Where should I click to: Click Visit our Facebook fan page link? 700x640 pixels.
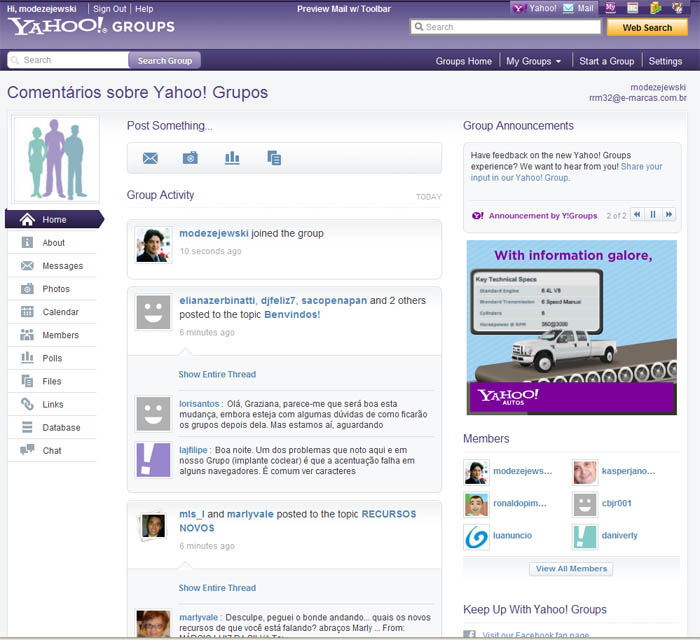[536, 635]
